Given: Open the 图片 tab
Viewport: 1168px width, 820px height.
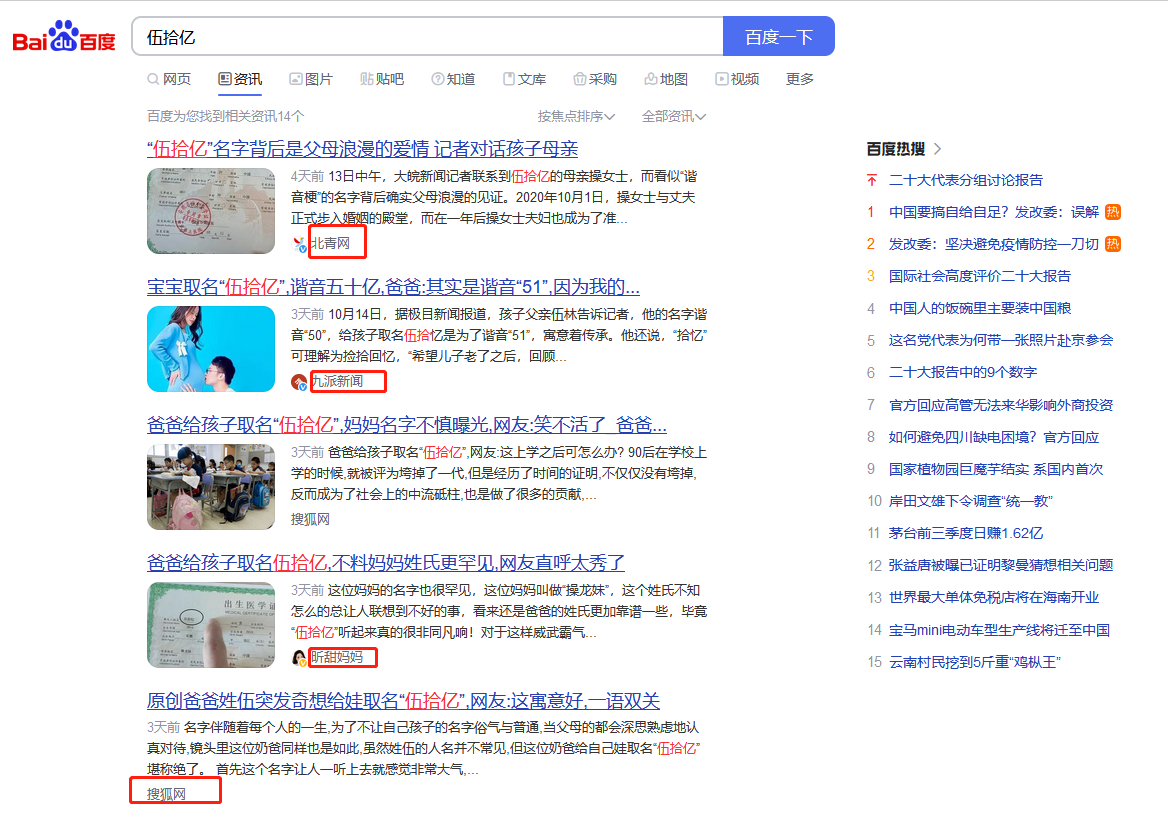Looking at the screenshot, I should coord(311,79).
